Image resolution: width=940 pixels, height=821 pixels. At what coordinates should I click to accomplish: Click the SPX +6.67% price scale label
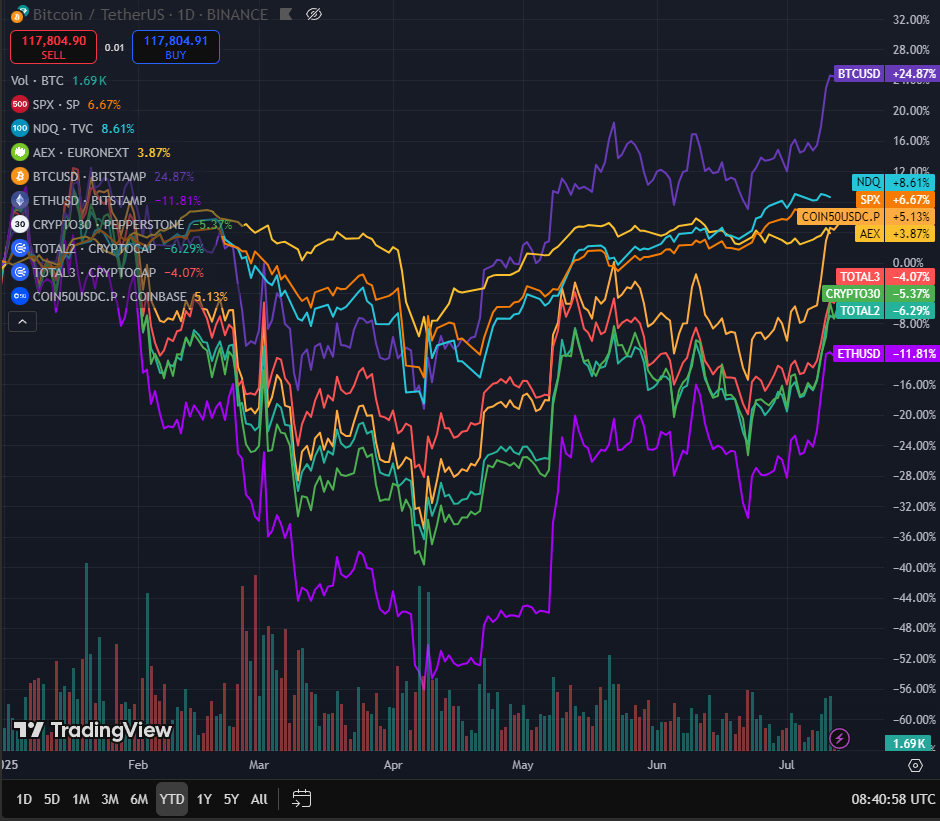(895, 200)
